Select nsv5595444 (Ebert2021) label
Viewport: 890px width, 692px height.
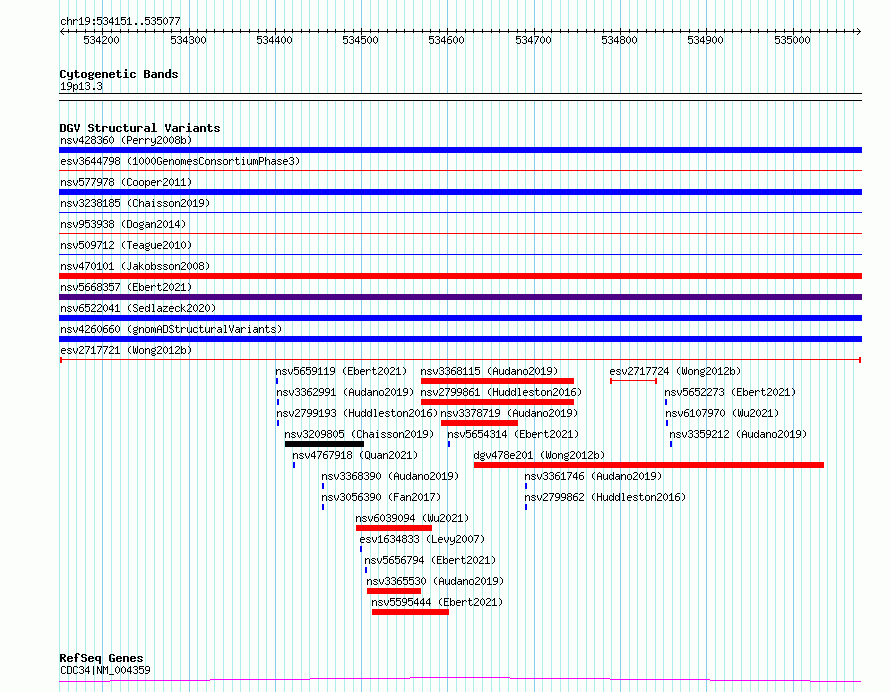437,602
